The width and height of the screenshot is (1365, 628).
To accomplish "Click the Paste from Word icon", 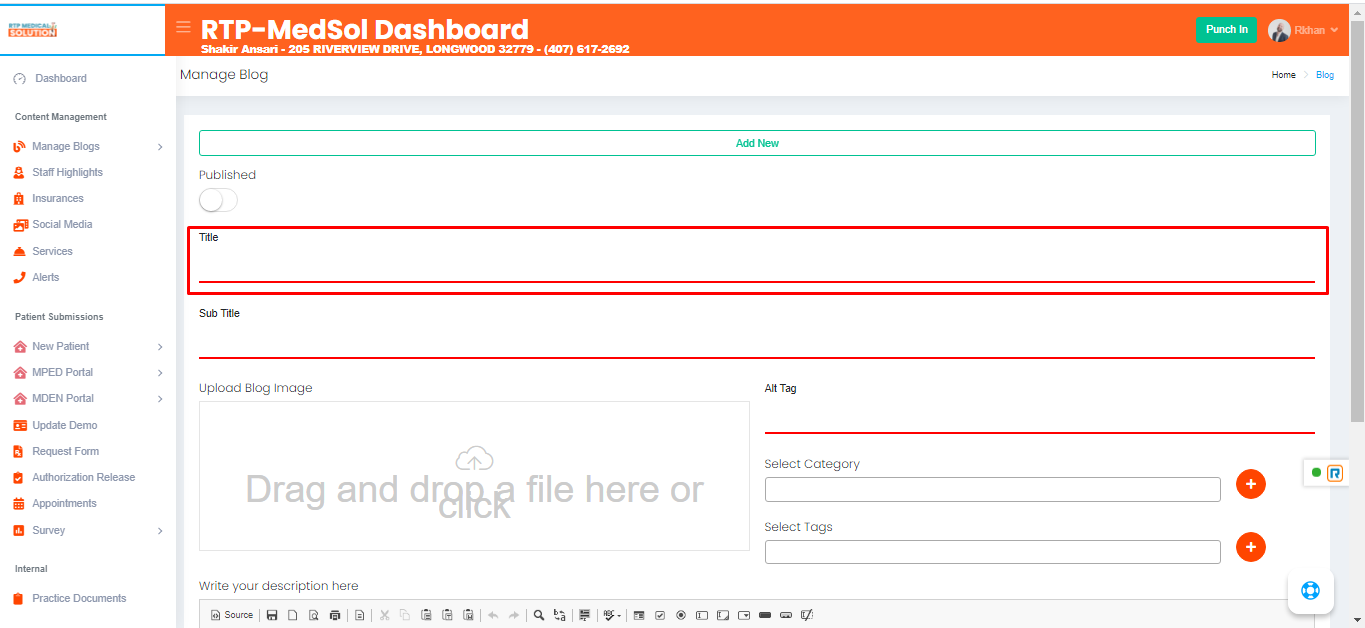I will click(x=468, y=615).
